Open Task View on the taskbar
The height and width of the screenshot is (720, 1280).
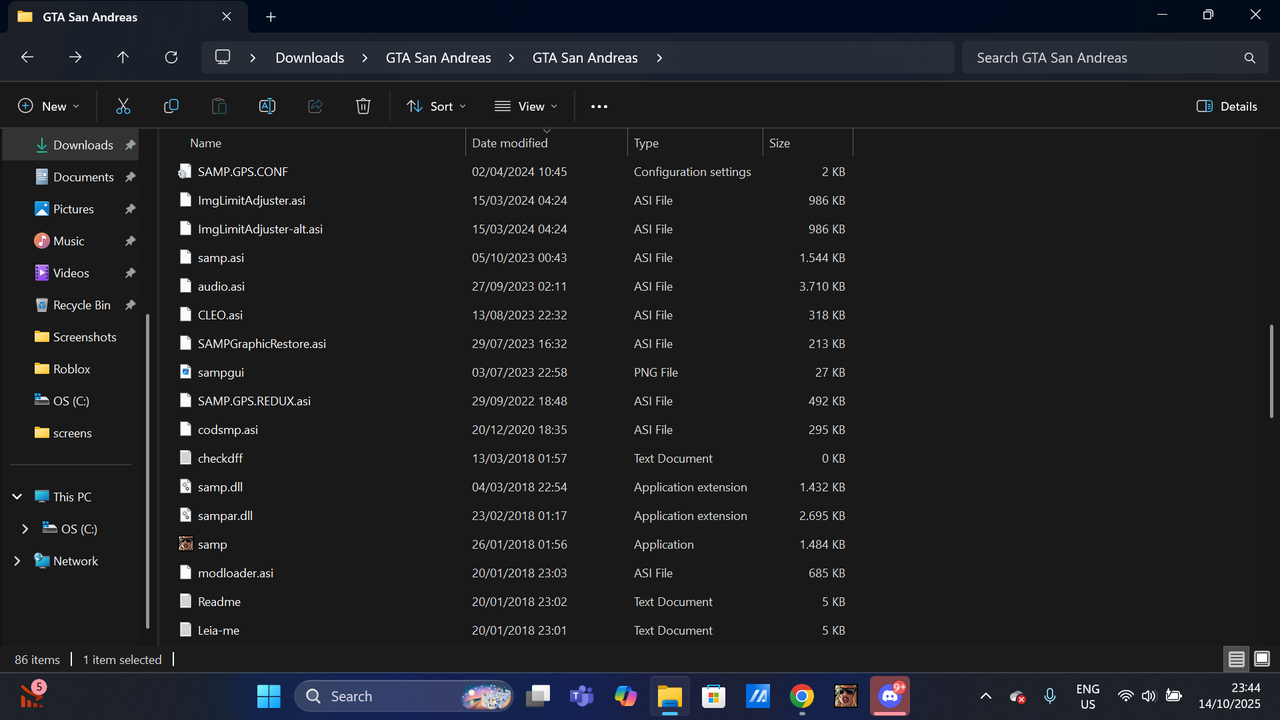coord(538,696)
